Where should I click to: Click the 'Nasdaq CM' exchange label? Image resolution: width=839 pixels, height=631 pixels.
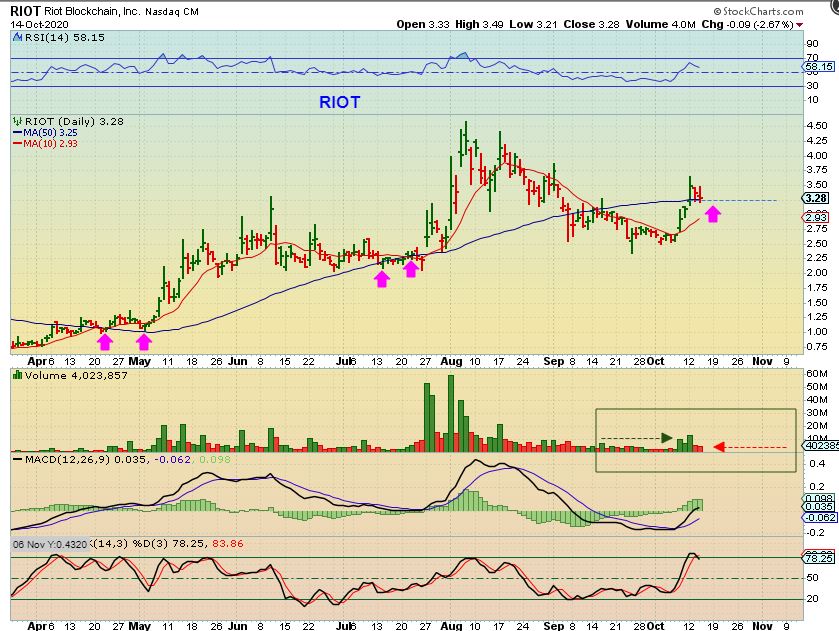[x=172, y=11]
